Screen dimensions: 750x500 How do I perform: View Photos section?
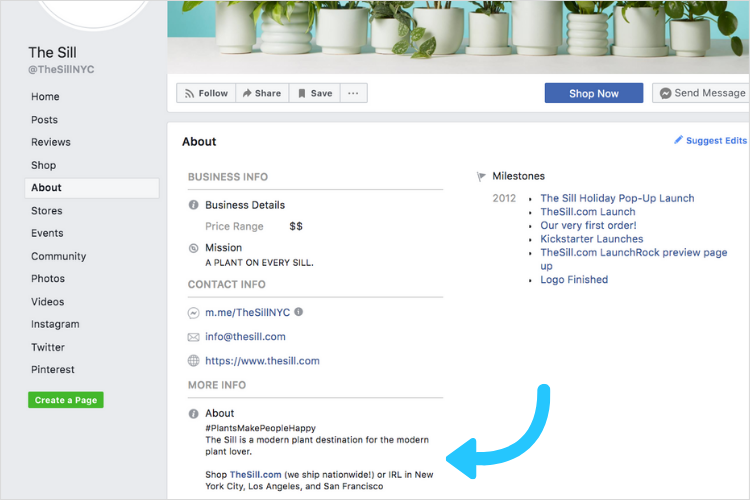[48, 278]
